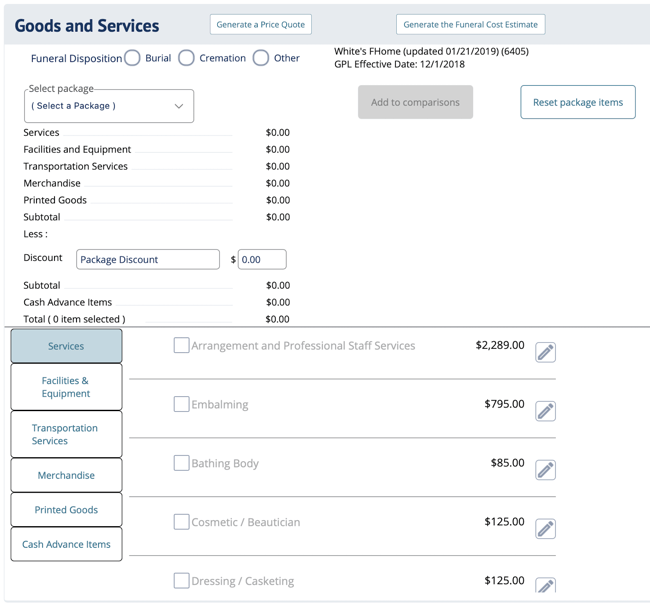
Task: Click the Embalming $795.00 price
Action: (x=504, y=404)
